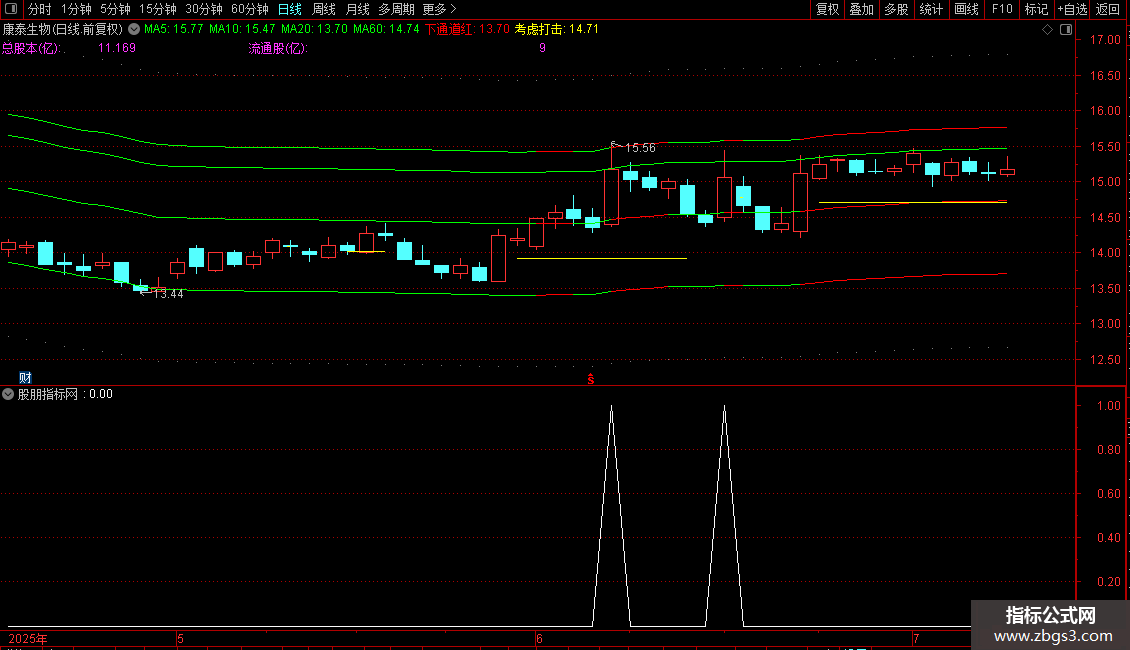Image resolution: width=1130 pixels, height=650 pixels.
Task: Switch to the 1分钟 chart
Action: click(76, 9)
